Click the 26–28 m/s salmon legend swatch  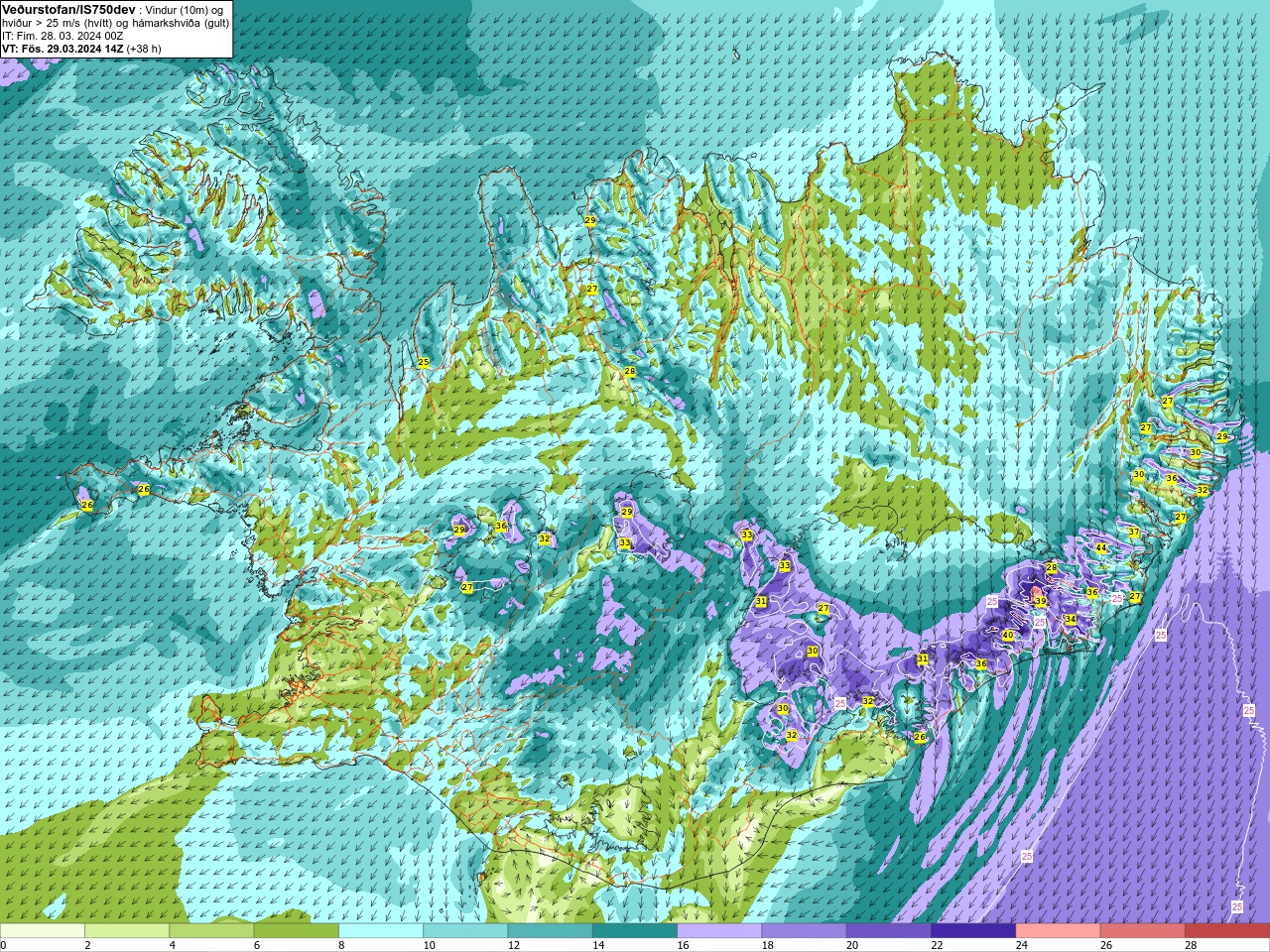pyautogui.click(x=1143, y=930)
